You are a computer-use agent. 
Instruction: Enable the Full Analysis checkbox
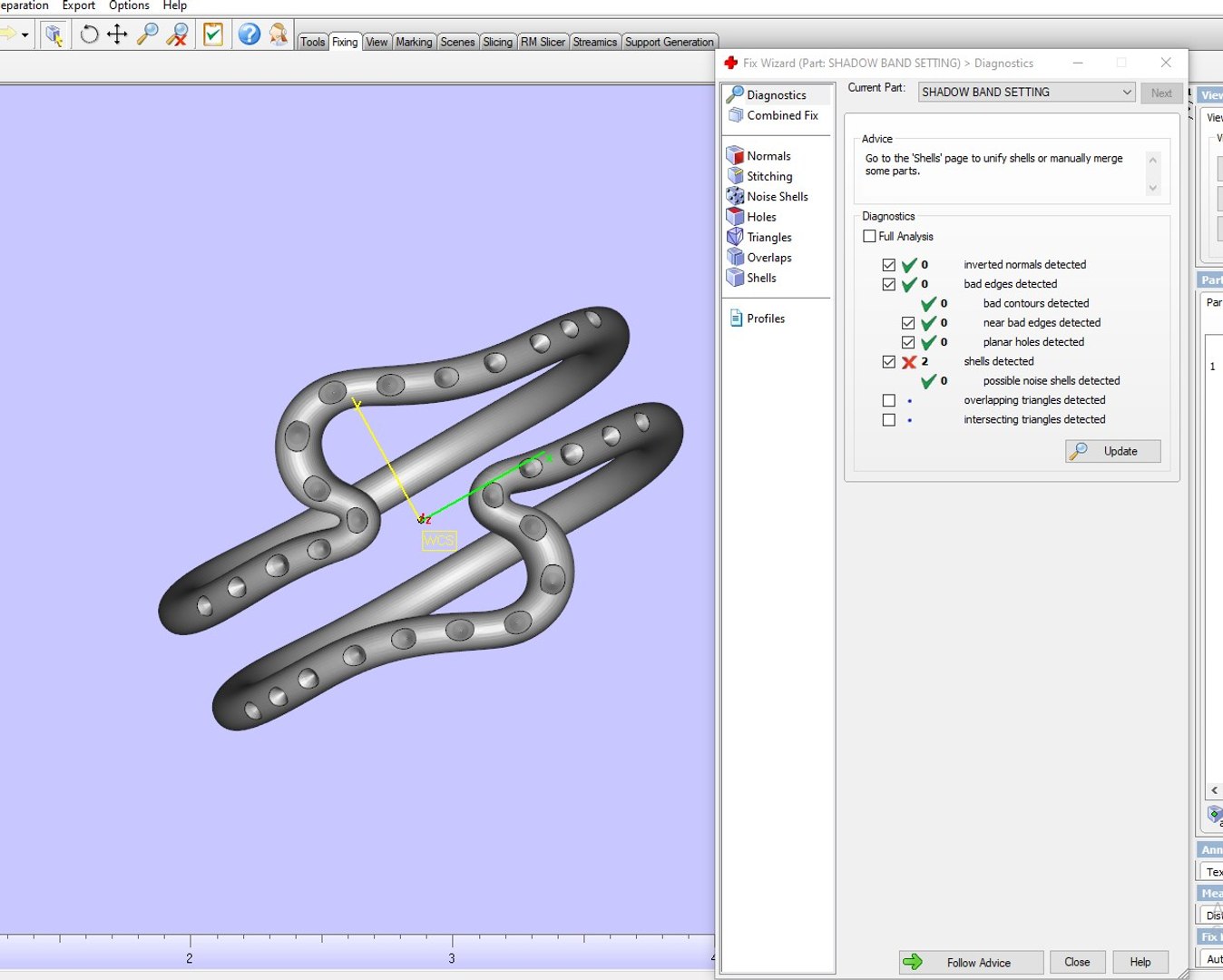coord(869,236)
